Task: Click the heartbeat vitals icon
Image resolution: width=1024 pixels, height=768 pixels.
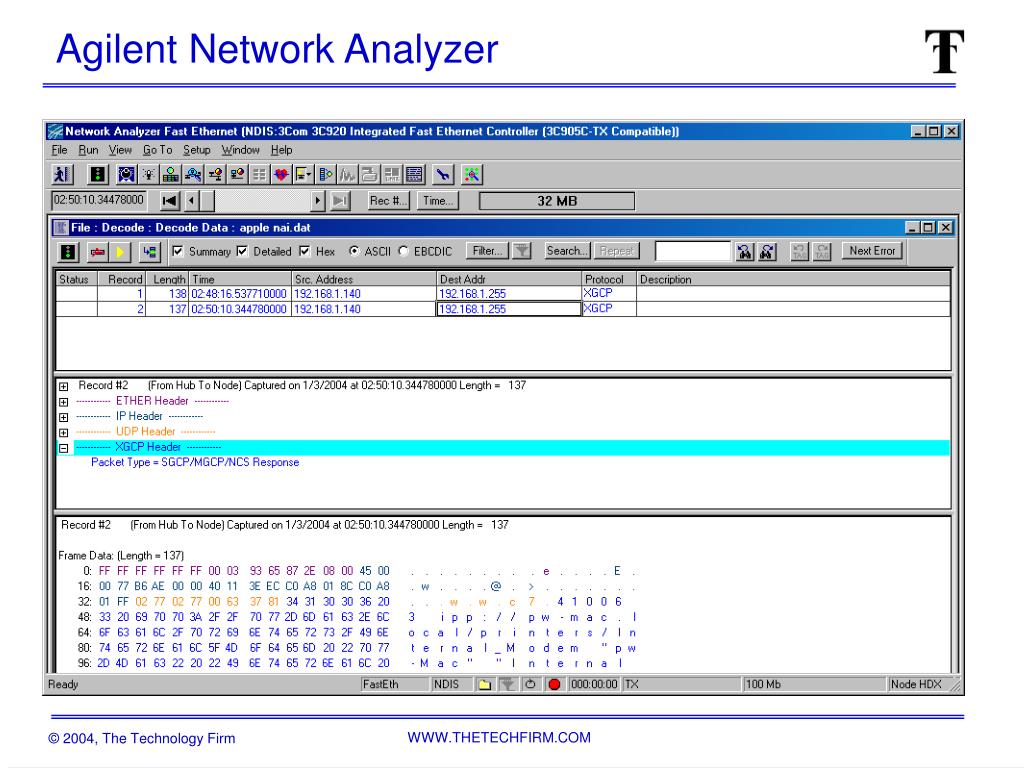Action: pos(281,174)
